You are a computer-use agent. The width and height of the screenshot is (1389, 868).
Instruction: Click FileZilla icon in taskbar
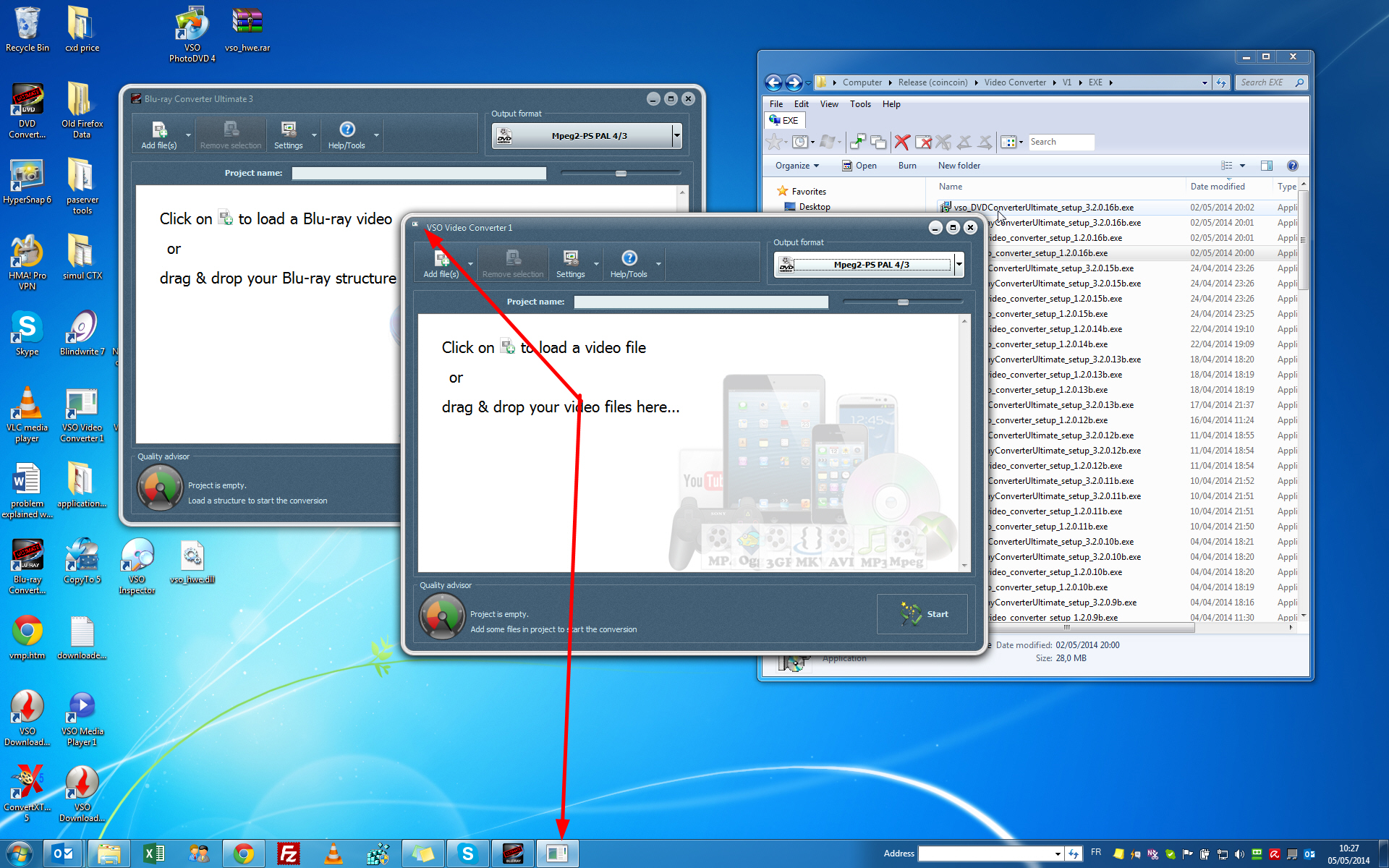pyautogui.click(x=289, y=854)
